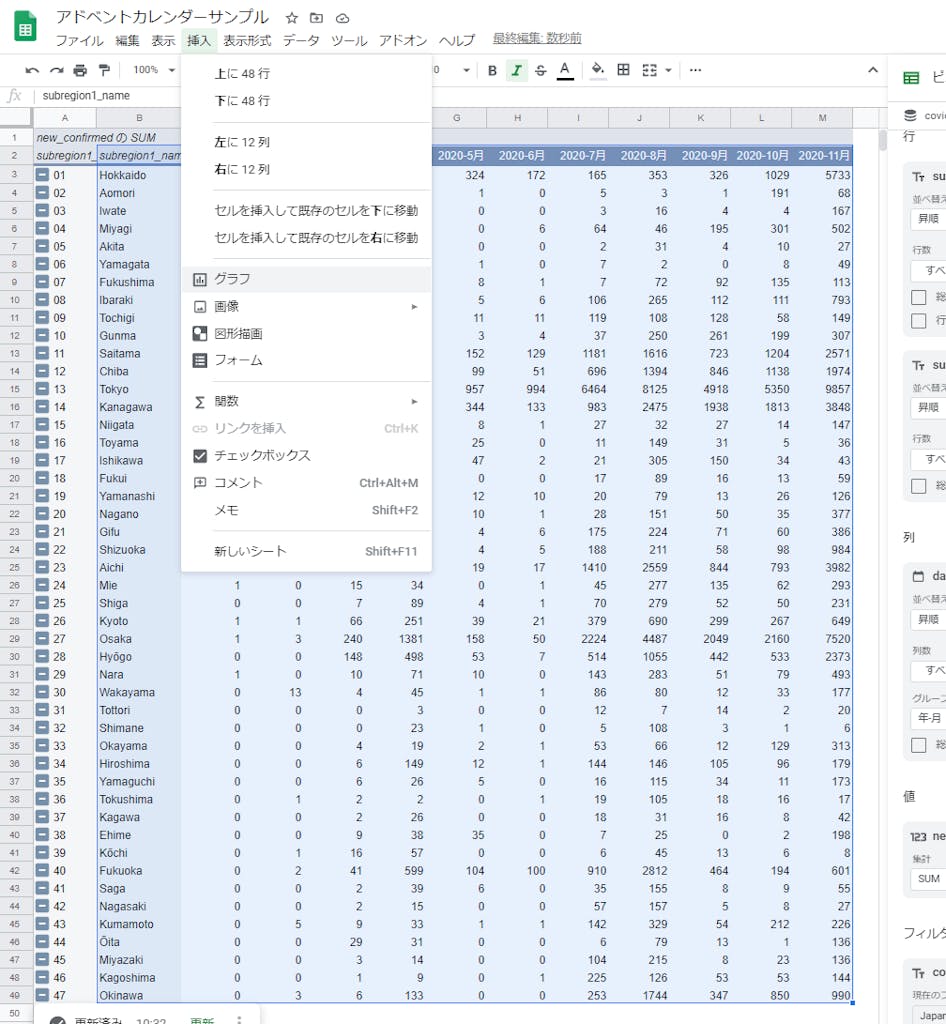Viewport: 946px width, 1024px height.
Task: Click the covid data source icon in the side panel
Action: click(x=910, y=116)
